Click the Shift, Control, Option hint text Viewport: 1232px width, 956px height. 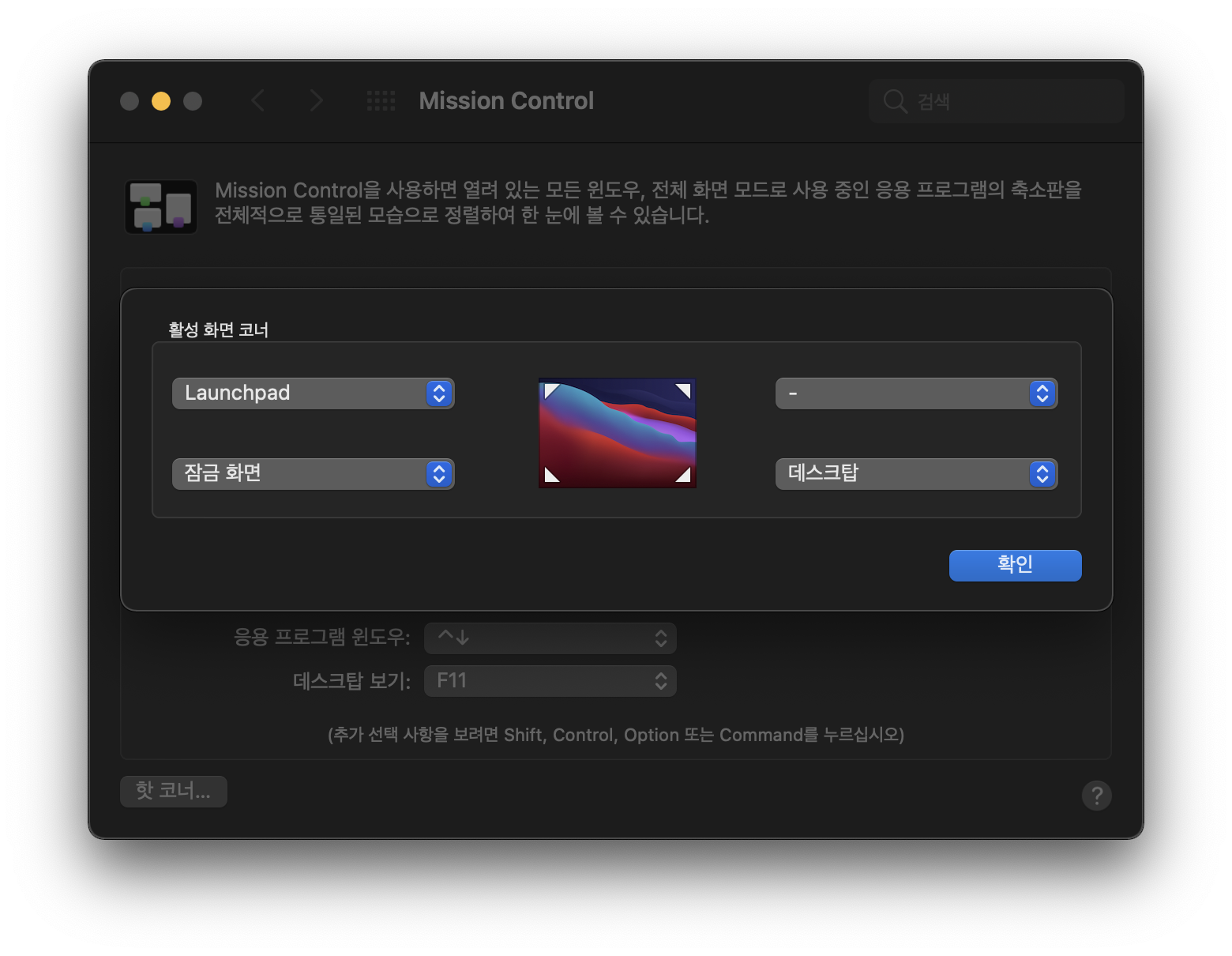click(616, 735)
